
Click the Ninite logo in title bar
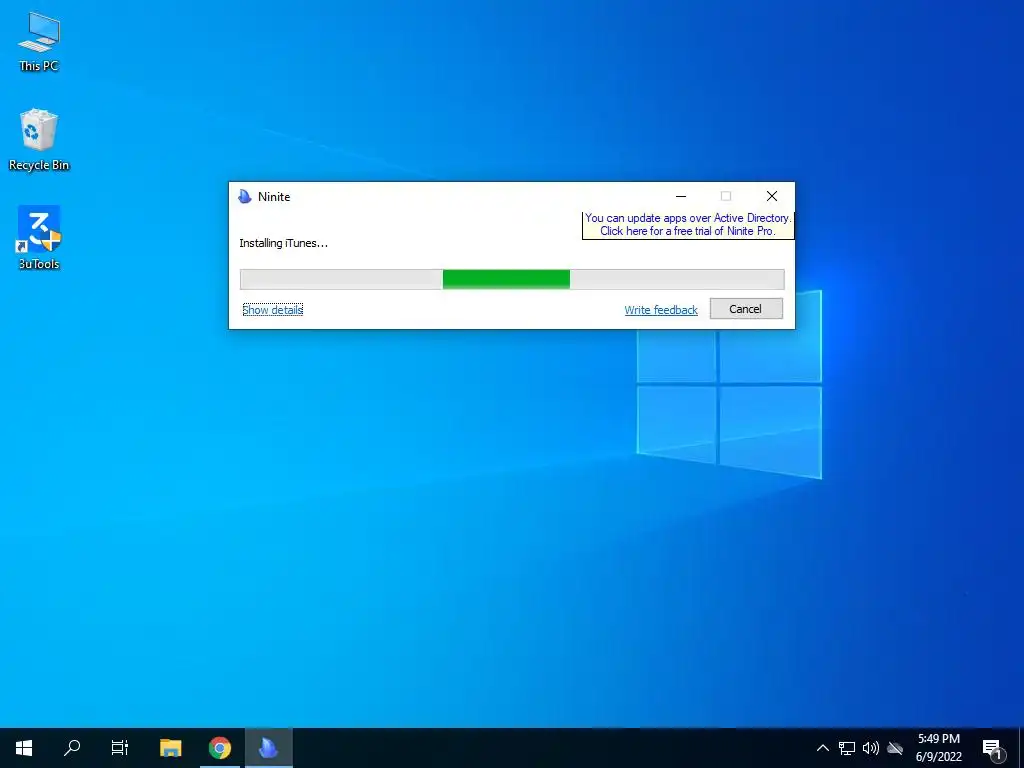[x=245, y=197]
